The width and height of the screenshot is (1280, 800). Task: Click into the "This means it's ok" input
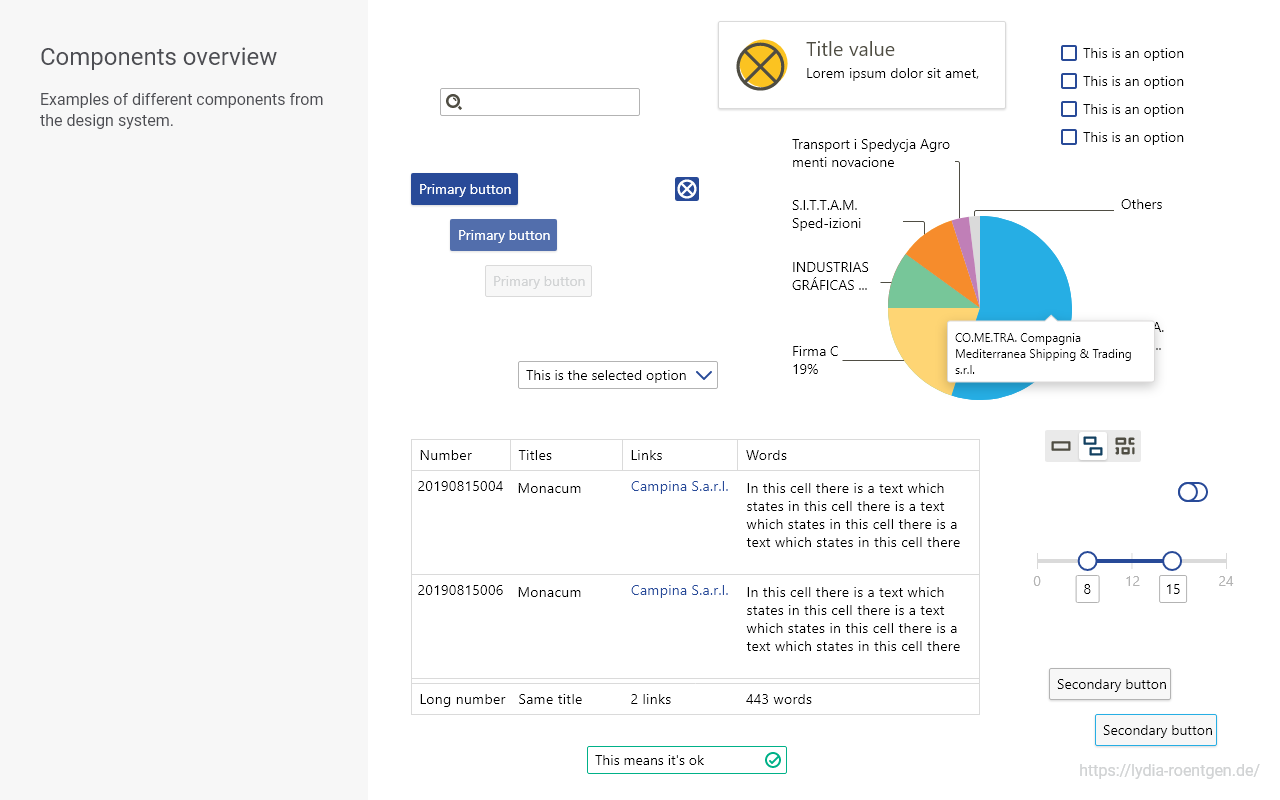point(687,760)
